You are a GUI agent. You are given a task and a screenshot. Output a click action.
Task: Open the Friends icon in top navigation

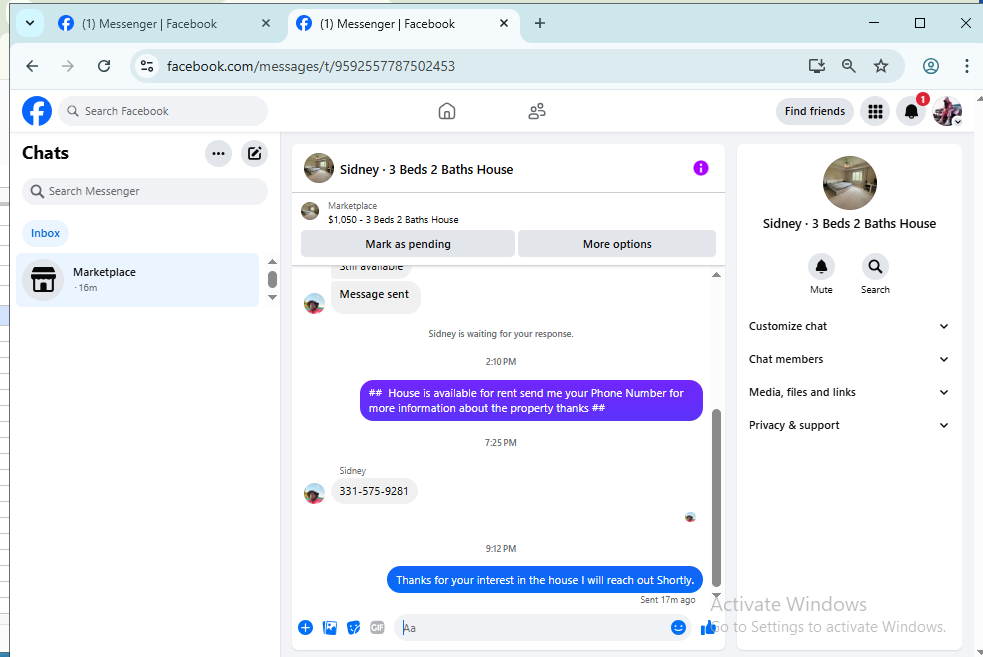click(x=537, y=111)
